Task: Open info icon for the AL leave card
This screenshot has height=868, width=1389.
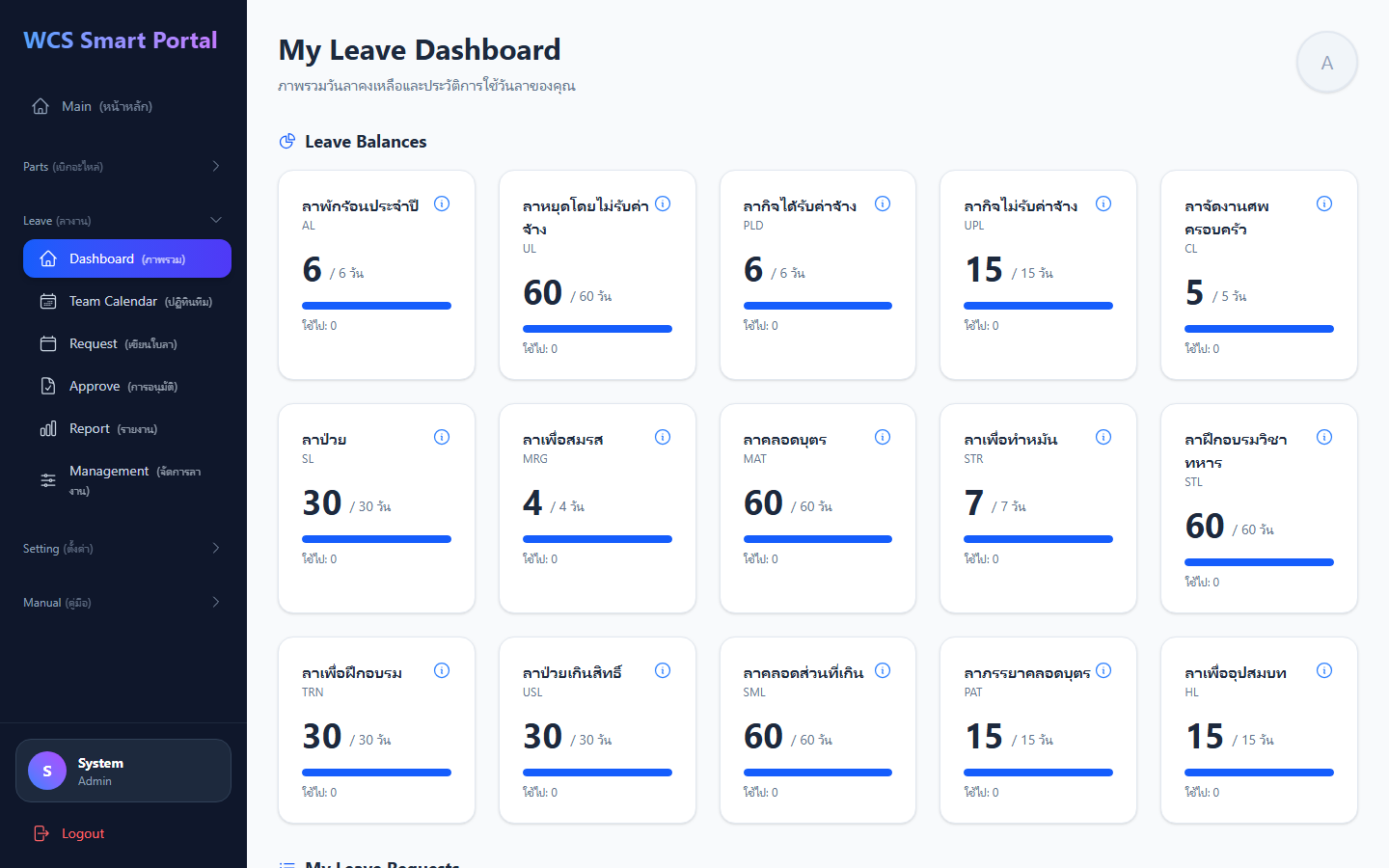Action: pyautogui.click(x=442, y=203)
